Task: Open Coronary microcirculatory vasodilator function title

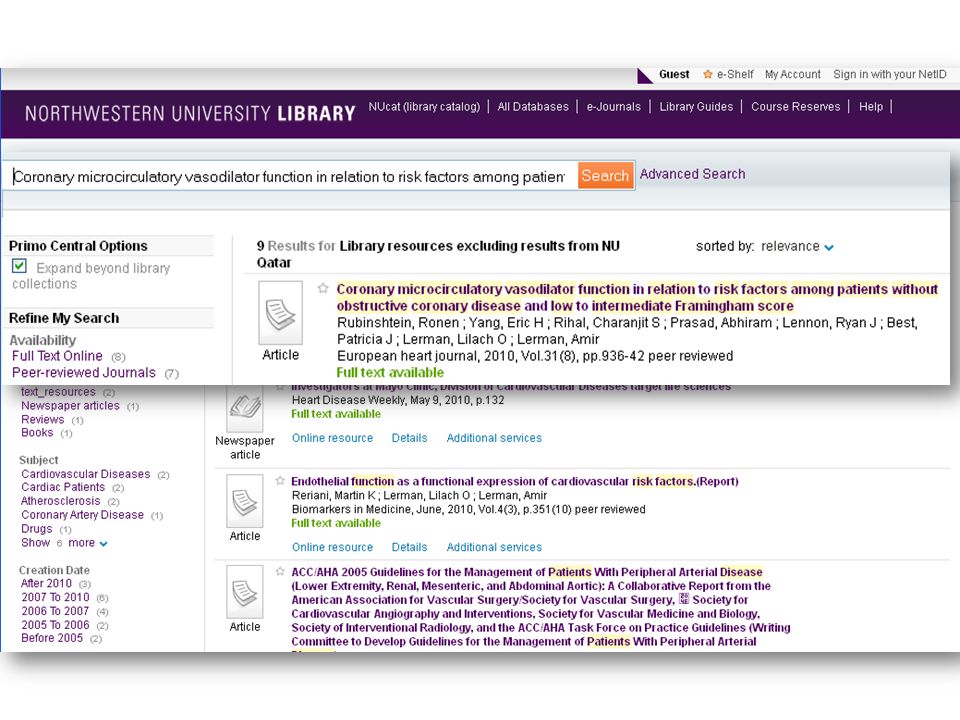Action: pyautogui.click(x=637, y=298)
